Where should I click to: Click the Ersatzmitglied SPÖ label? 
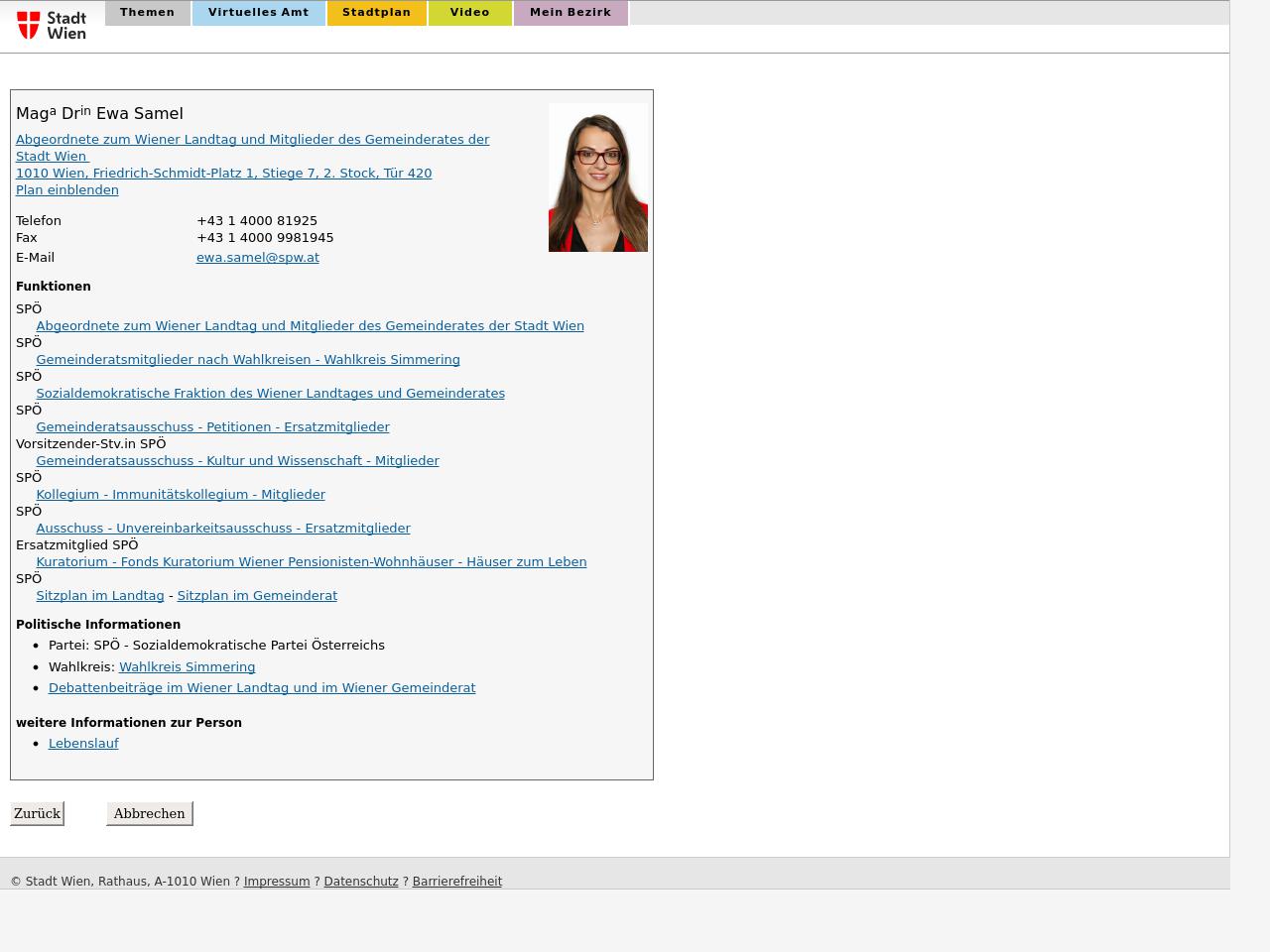pyautogui.click(x=77, y=544)
